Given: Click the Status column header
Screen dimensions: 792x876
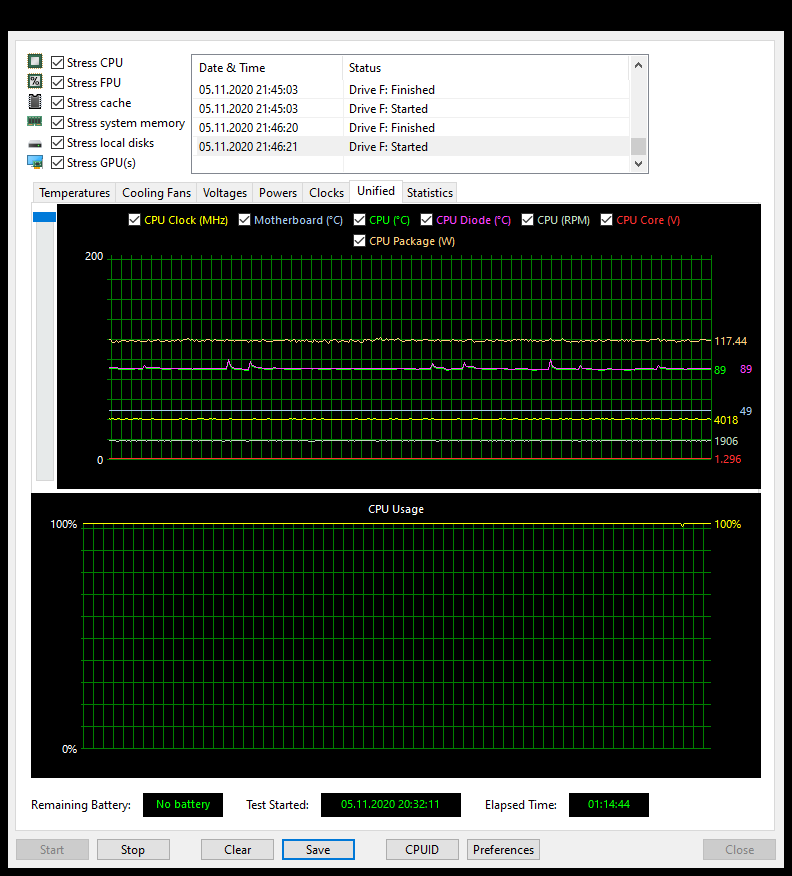Looking at the screenshot, I should click(x=485, y=68).
